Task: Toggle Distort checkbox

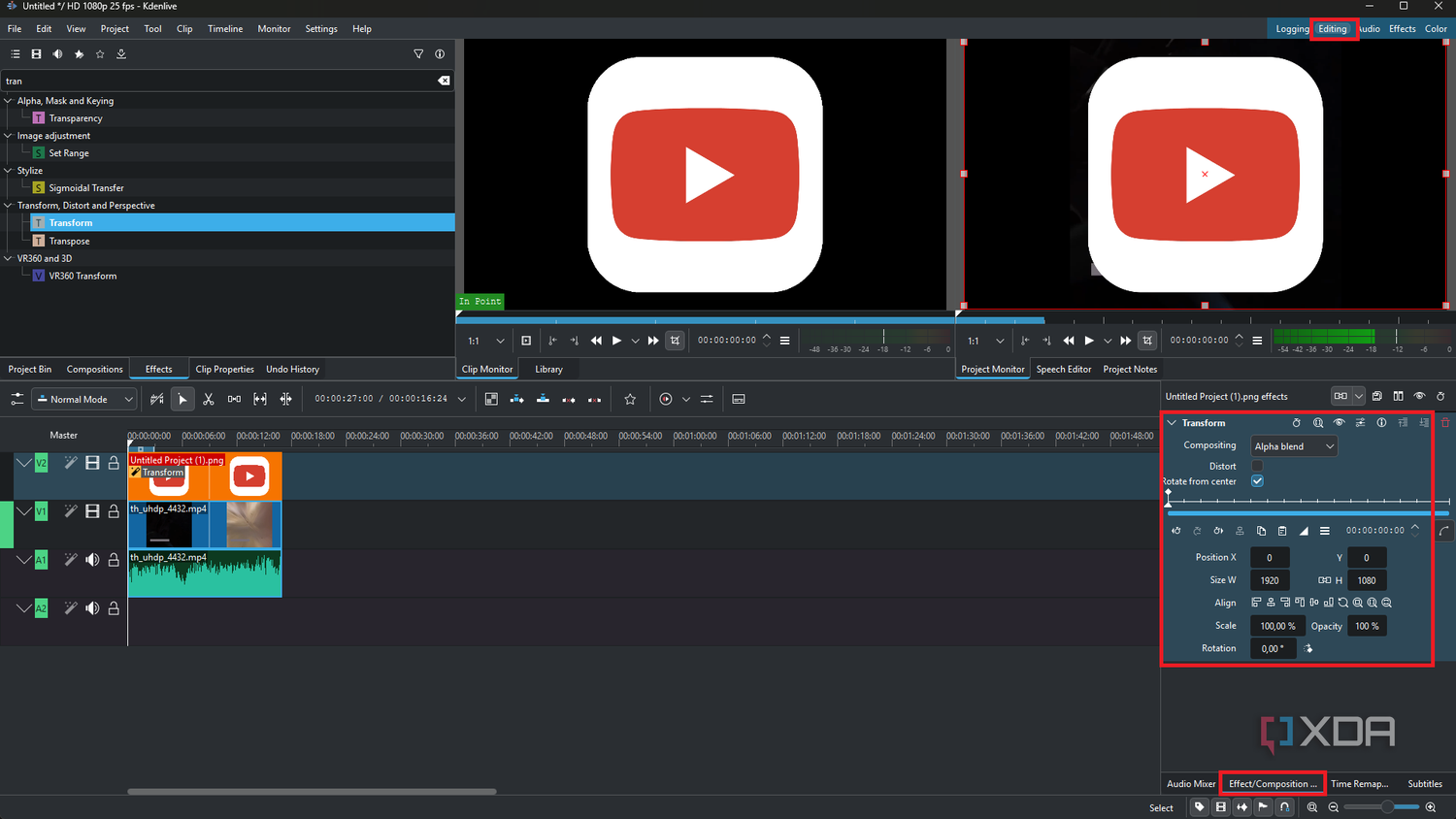Action: coord(1257,466)
